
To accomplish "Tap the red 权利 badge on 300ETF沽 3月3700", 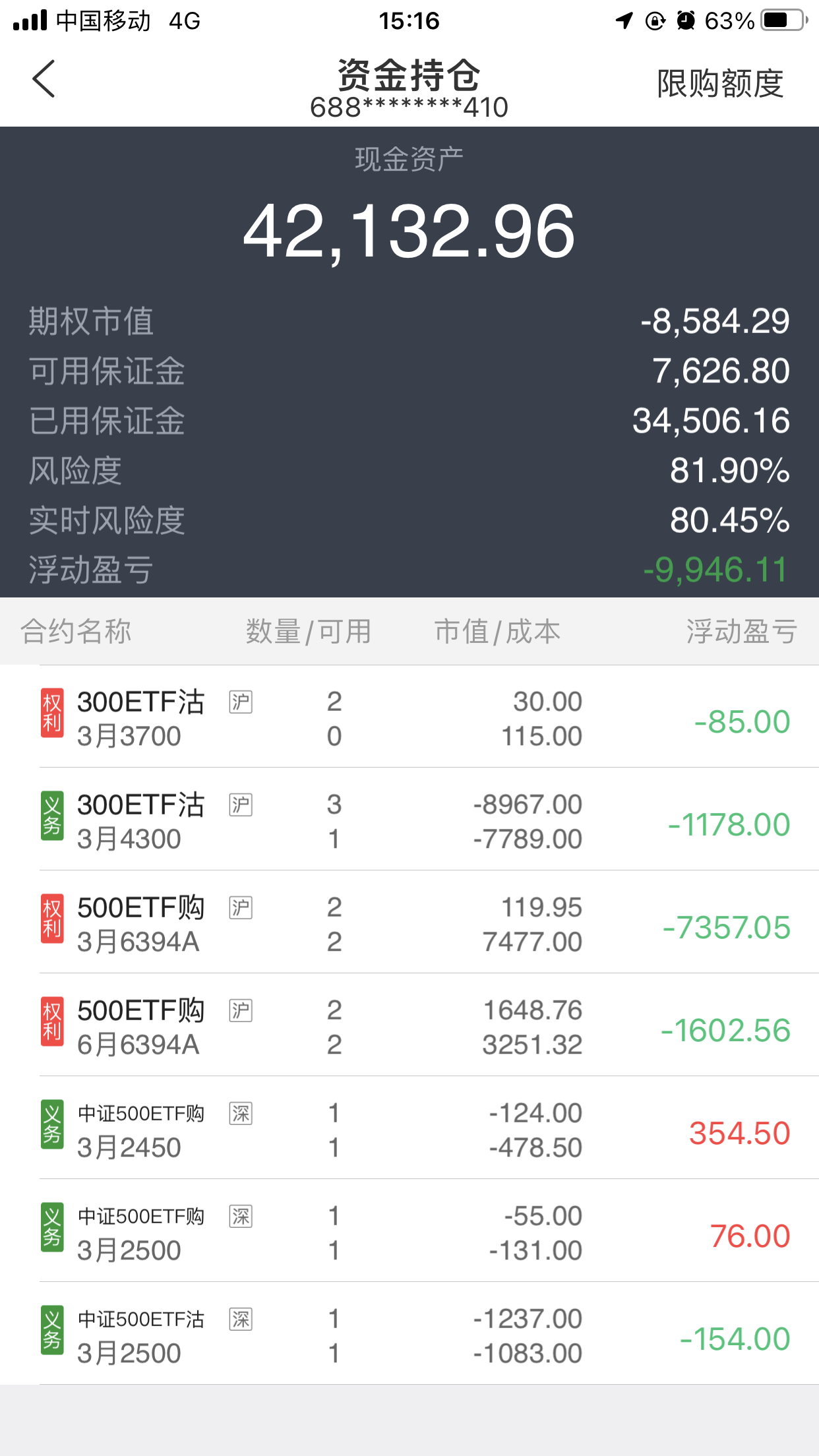I will pyautogui.click(x=52, y=713).
